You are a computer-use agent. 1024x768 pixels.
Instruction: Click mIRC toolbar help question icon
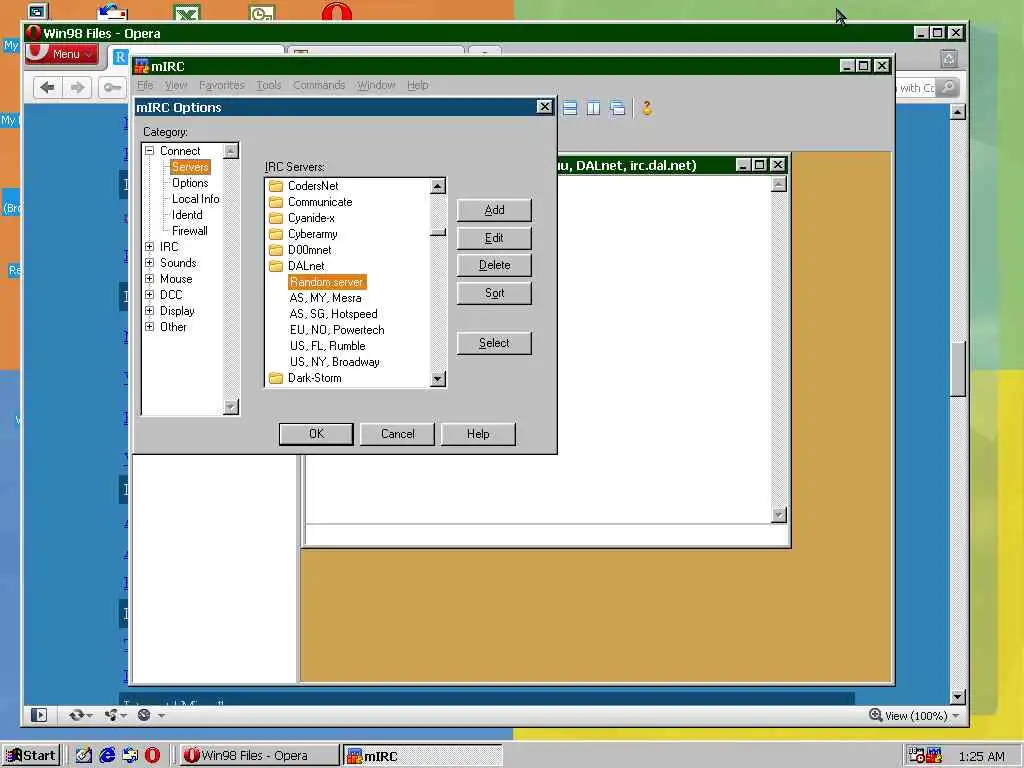coord(647,108)
